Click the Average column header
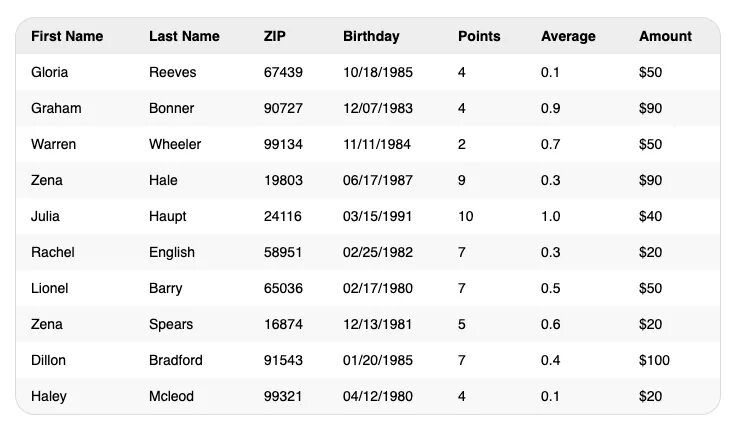Image resolution: width=737 pixels, height=432 pixels. pos(568,36)
